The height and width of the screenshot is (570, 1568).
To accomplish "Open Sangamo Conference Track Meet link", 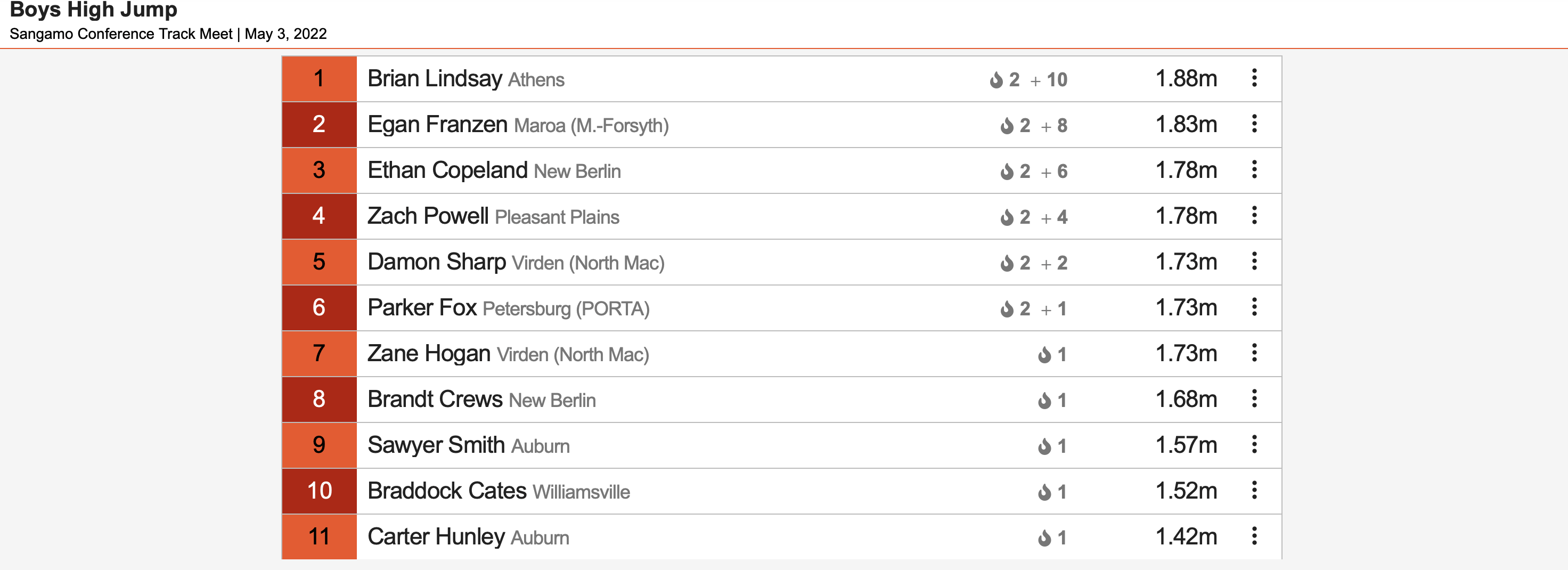I will point(121,34).
